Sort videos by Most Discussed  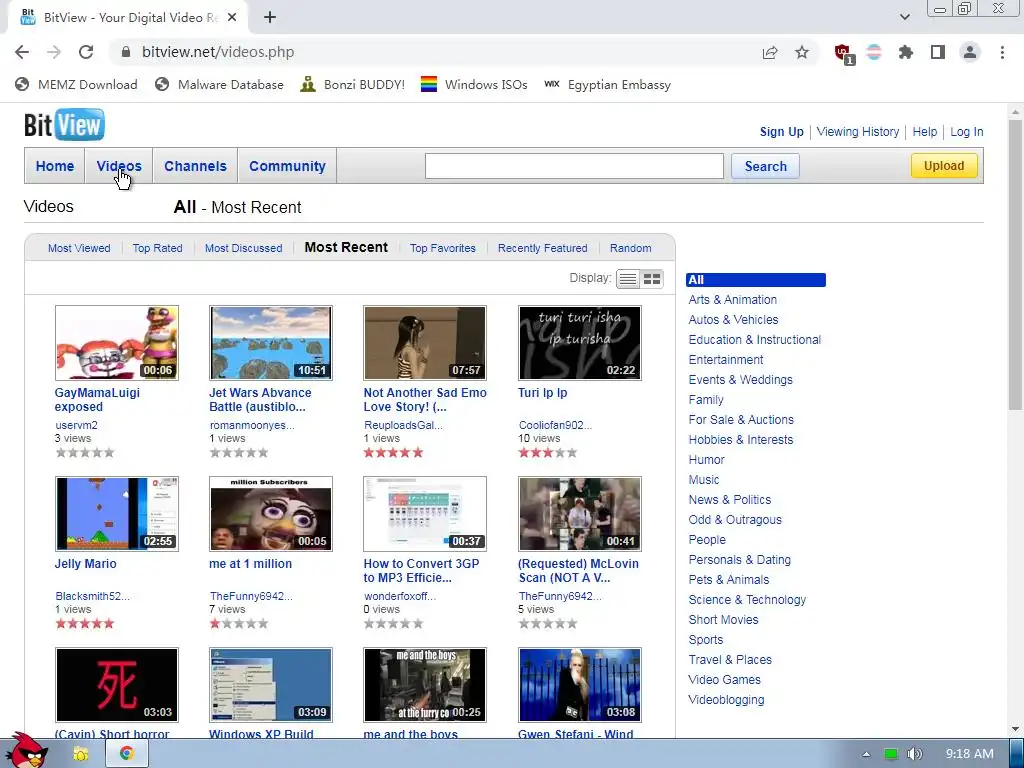244,248
